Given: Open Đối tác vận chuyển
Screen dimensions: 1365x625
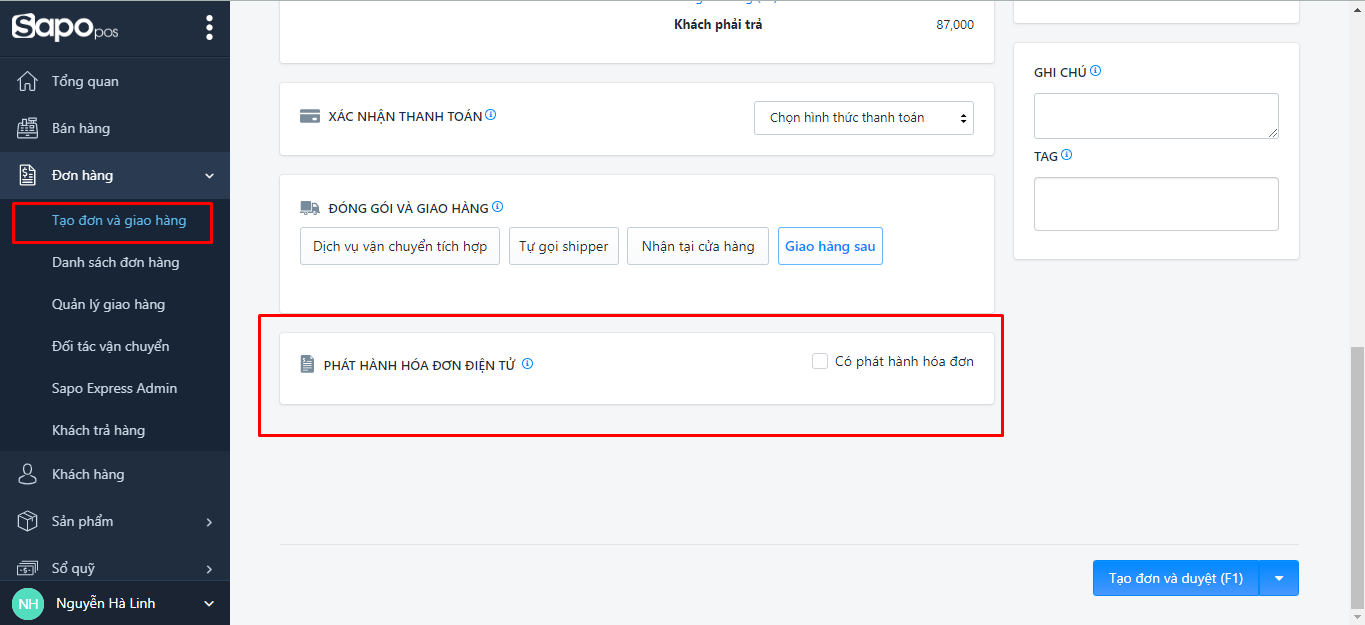Looking at the screenshot, I should pyautogui.click(x=111, y=346).
